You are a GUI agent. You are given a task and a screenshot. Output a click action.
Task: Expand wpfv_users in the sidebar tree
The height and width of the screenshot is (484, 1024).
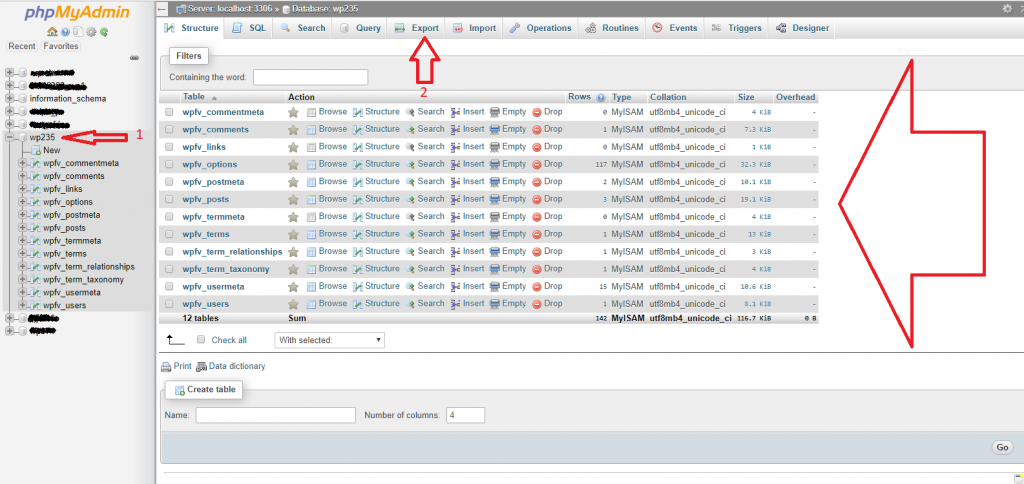(x=22, y=305)
